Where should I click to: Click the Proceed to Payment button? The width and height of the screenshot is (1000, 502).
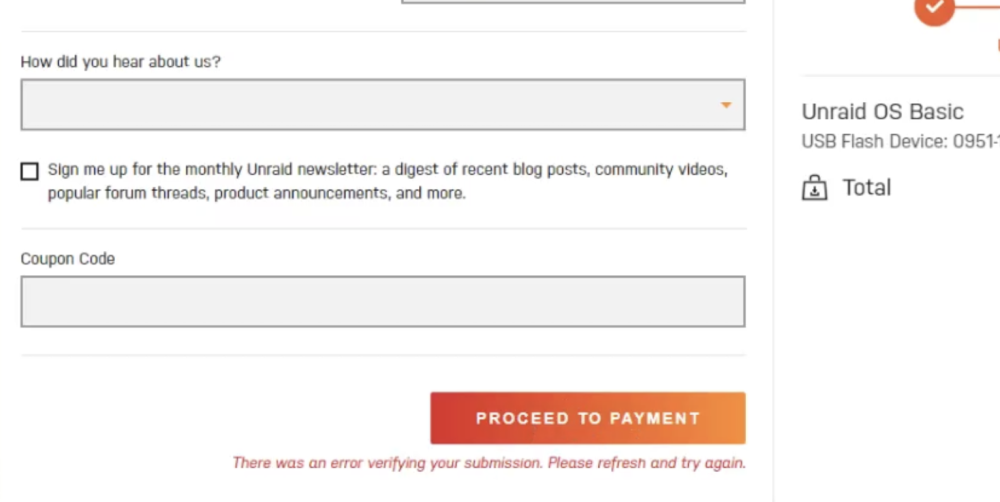(587, 418)
